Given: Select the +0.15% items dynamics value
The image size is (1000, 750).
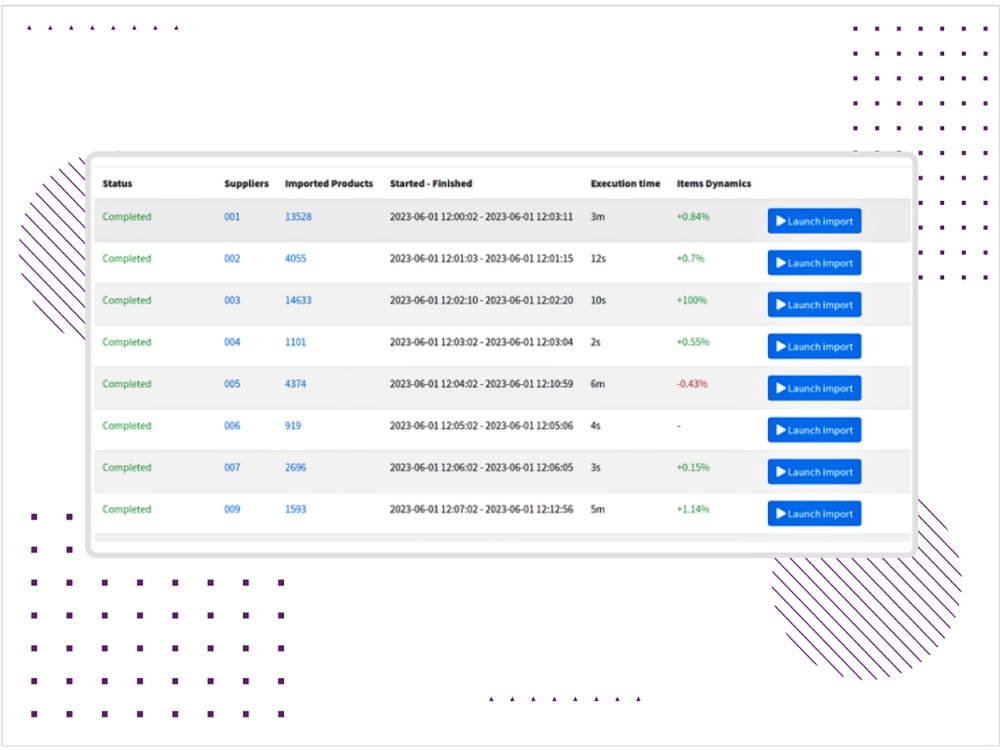Looking at the screenshot, I should (693, 467).
